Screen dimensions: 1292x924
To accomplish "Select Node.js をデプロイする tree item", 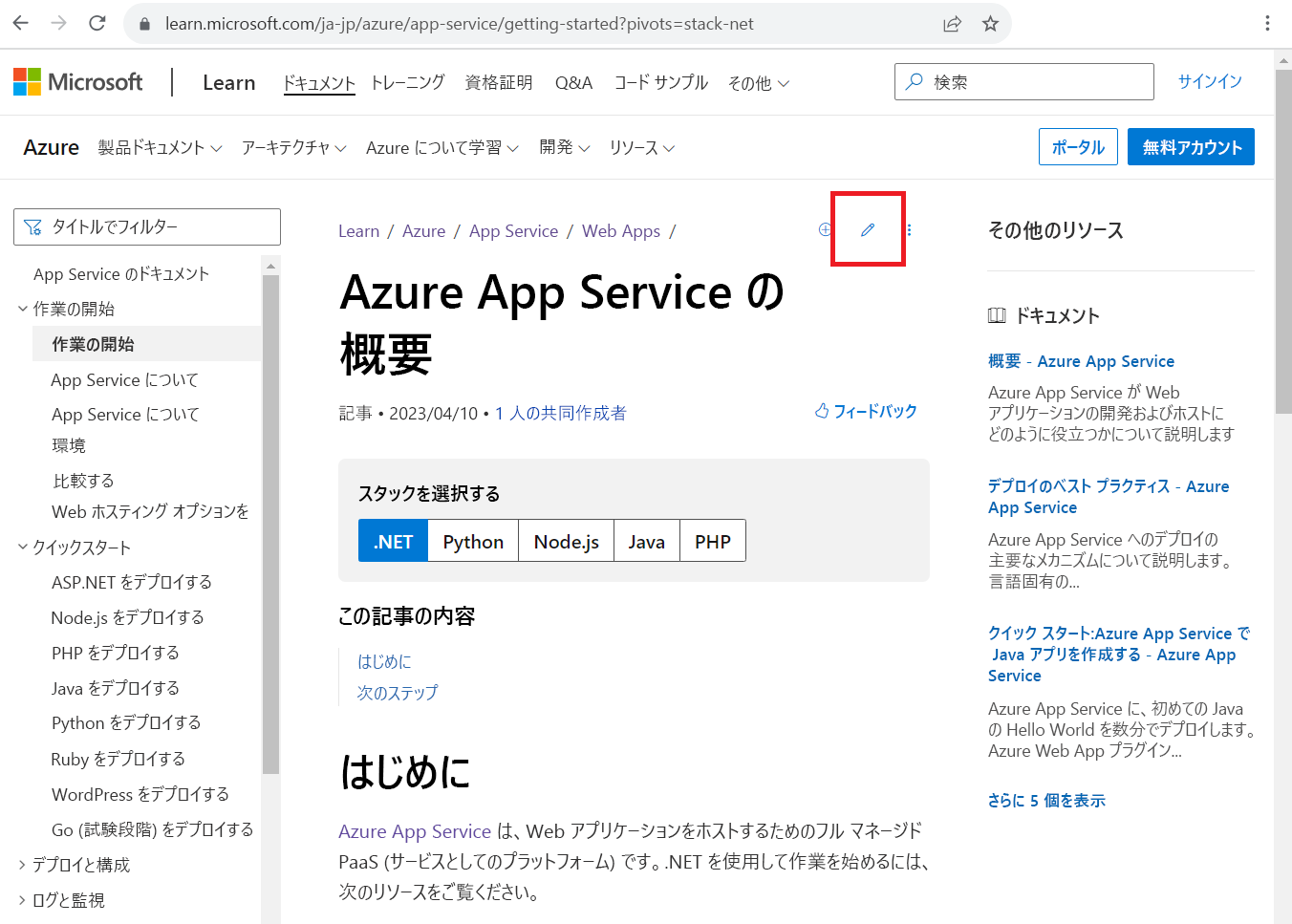I will [128, 617].
